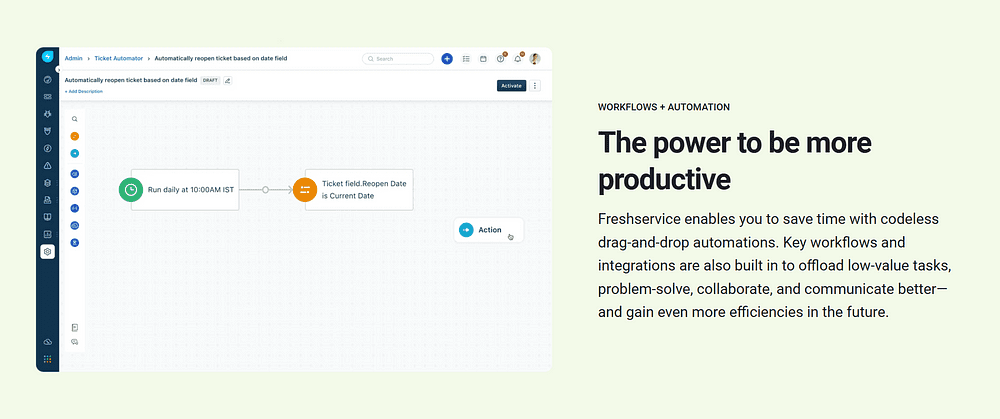
Task: Expand the sidebar with the small arrow handle
Action: 58,69
